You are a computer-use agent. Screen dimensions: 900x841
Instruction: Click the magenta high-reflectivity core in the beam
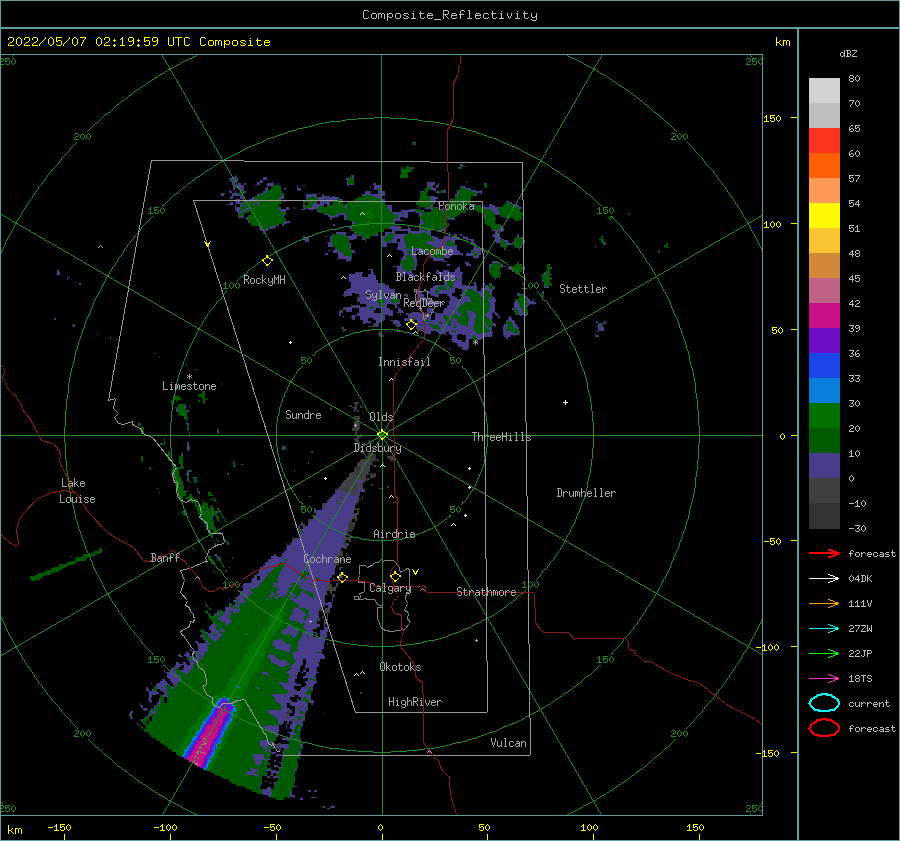point(210,735)
